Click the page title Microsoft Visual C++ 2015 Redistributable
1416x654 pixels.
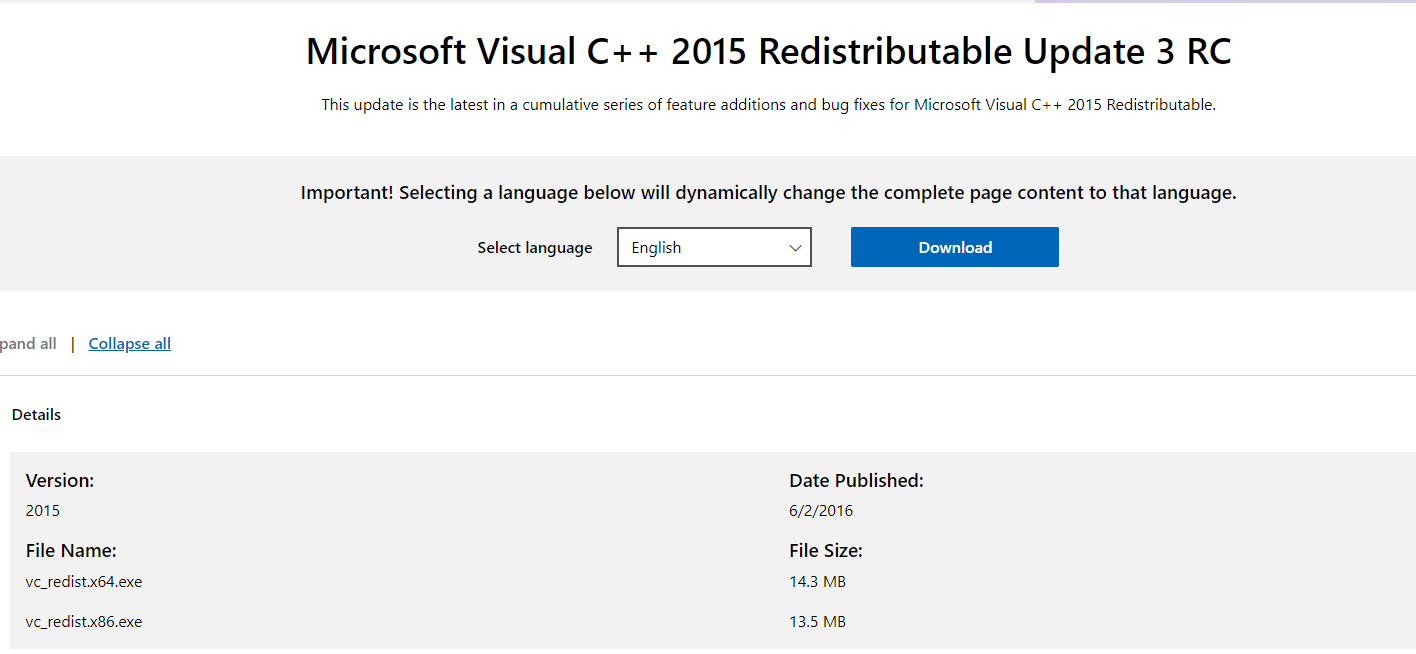[768, 52]
